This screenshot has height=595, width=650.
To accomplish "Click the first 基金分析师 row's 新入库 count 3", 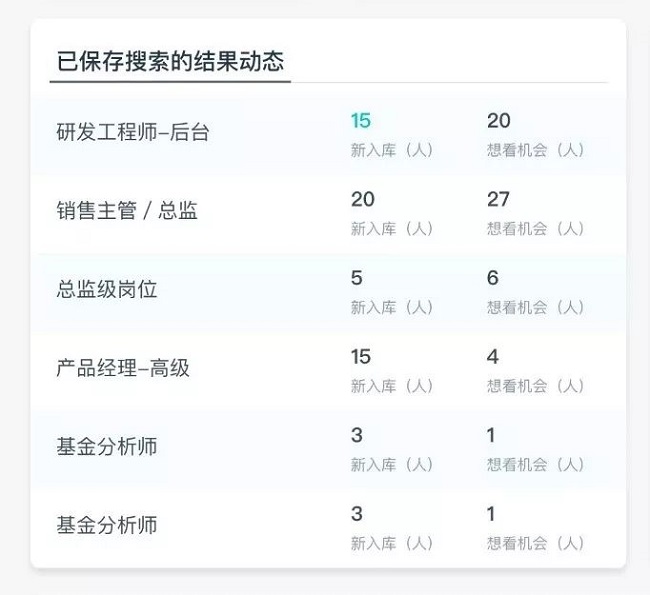I will [357, 435].
